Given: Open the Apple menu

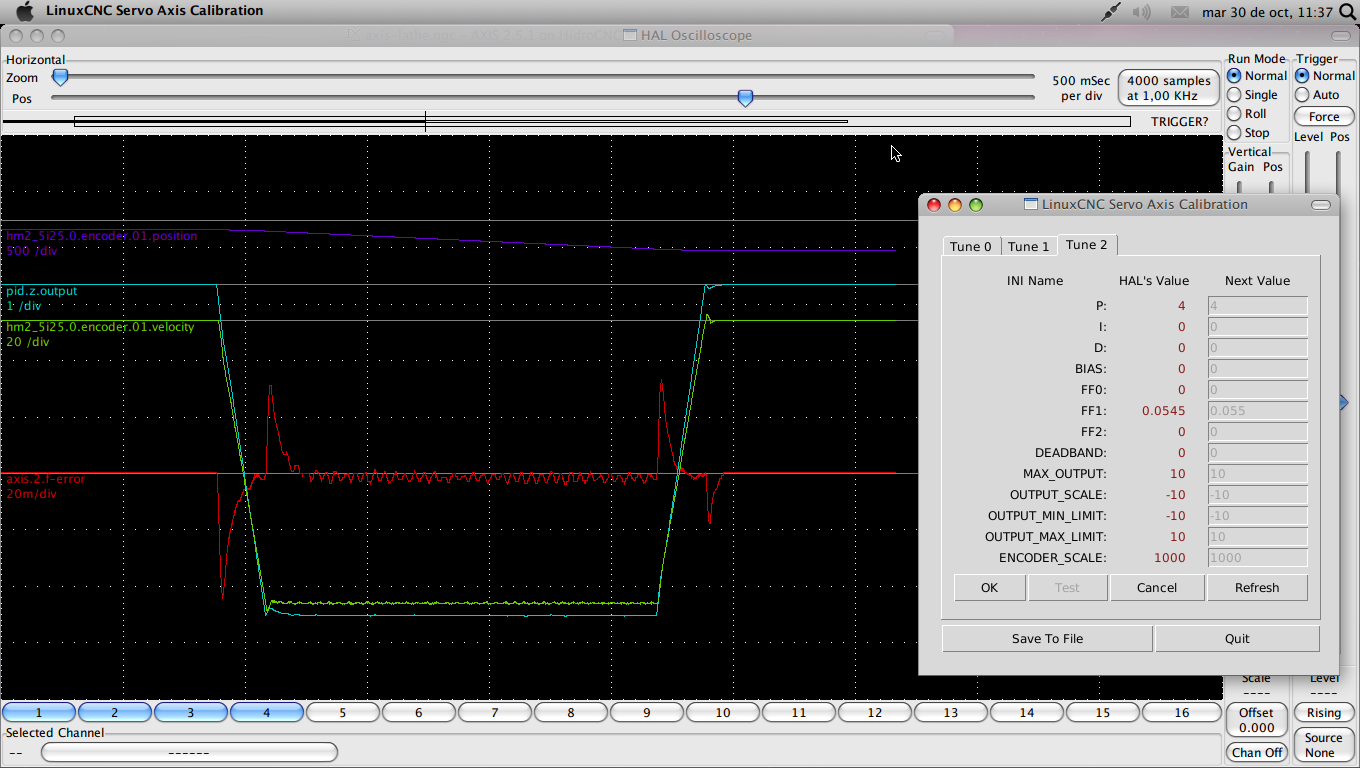Looking at the screenshot, I should (25, 11).
